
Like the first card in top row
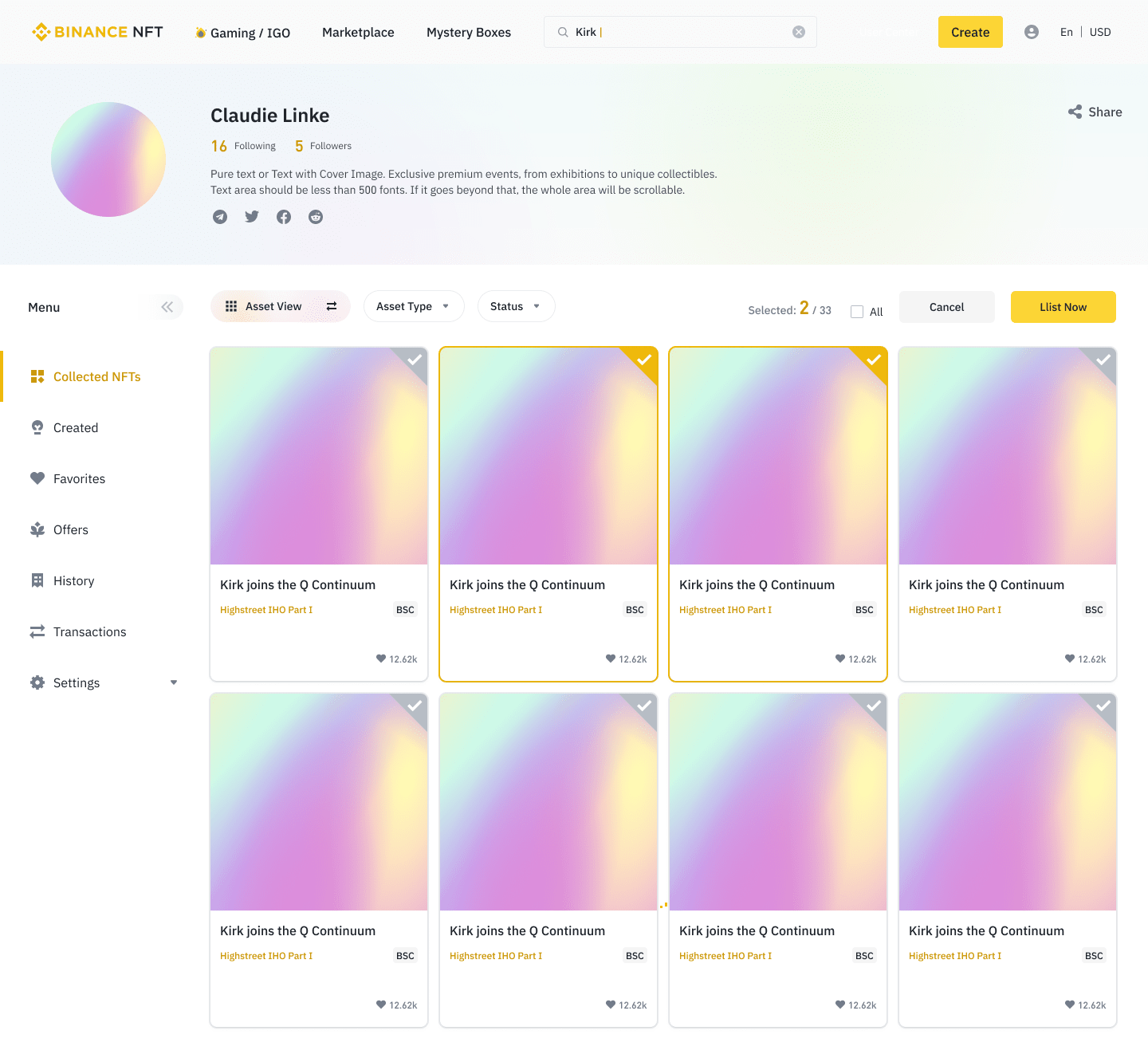[381, 659]
